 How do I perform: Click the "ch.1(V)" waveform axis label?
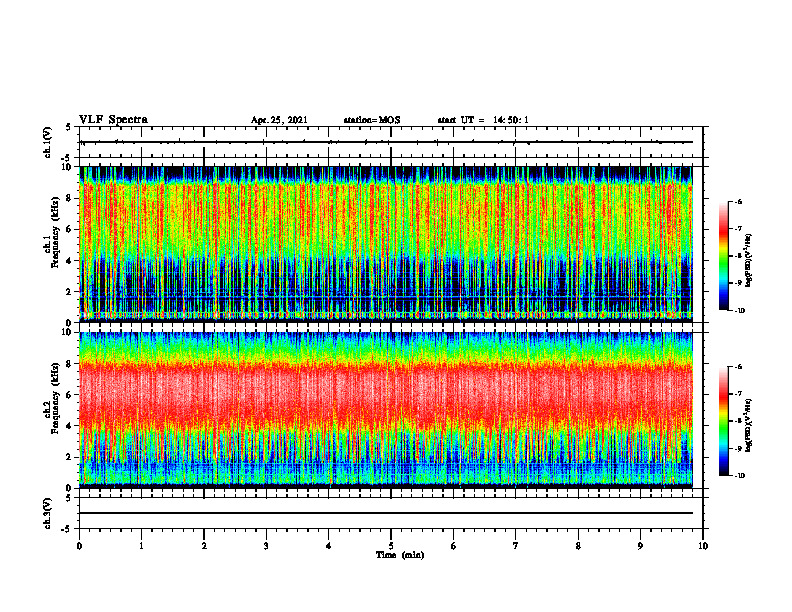tap(47, 142)
